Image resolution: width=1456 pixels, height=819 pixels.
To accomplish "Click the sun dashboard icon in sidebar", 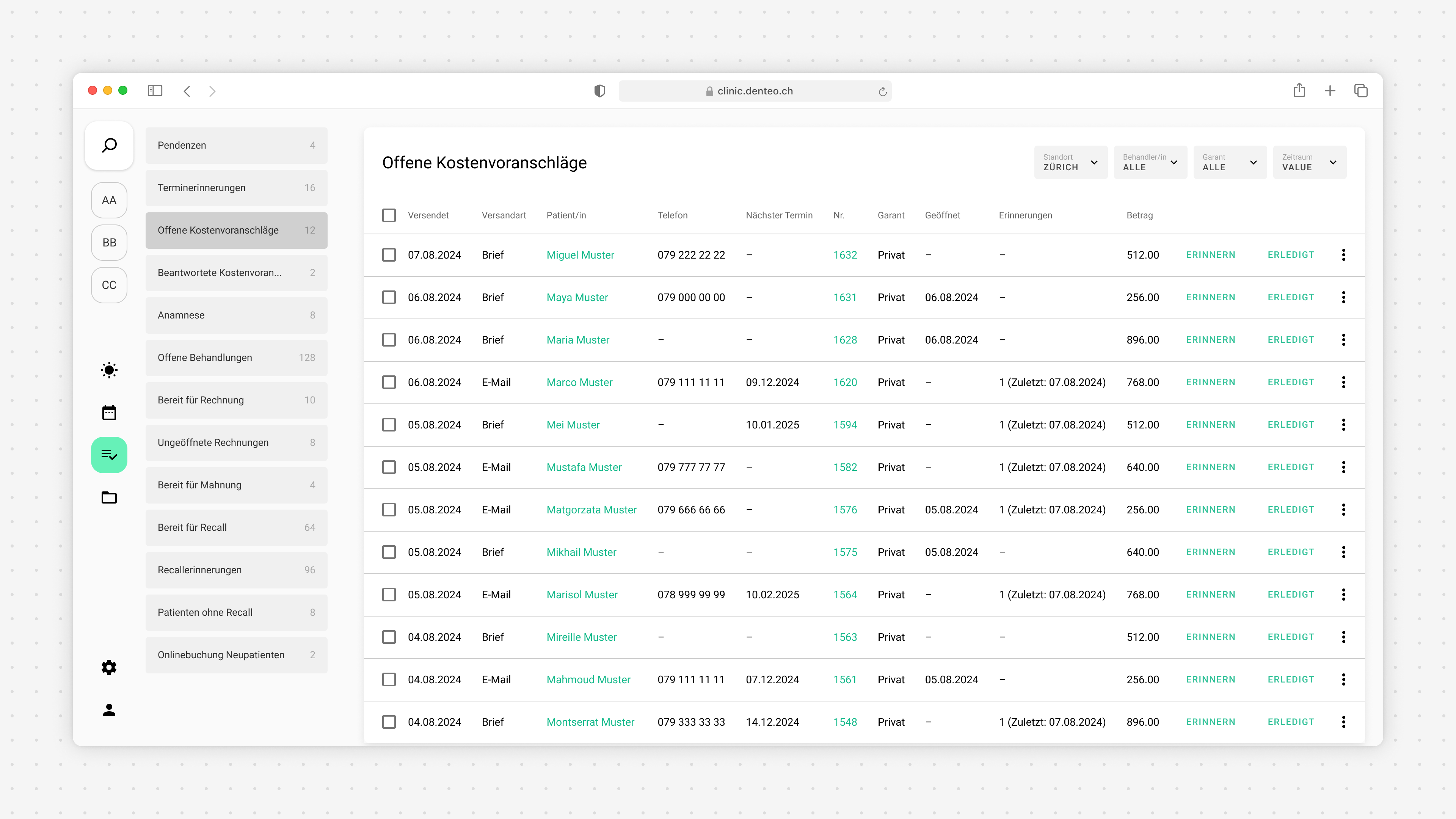I will coord(109,370).
